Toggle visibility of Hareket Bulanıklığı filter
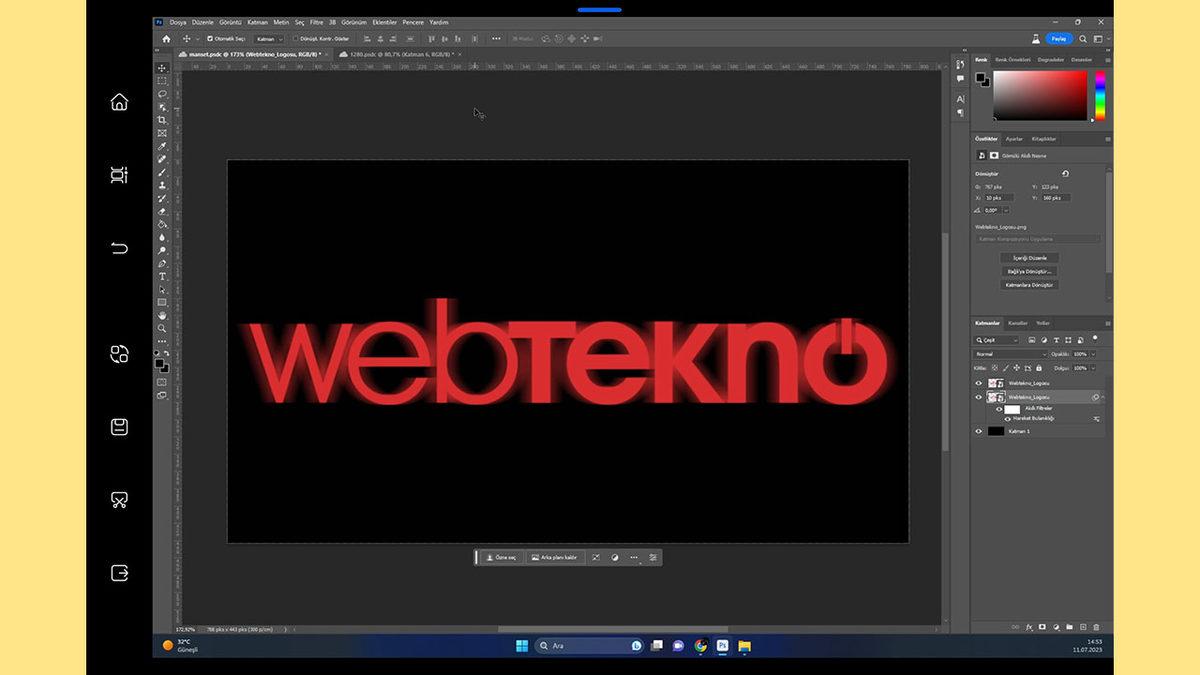This screenshot has height=675, width=1200. [x=1007, y=419]
